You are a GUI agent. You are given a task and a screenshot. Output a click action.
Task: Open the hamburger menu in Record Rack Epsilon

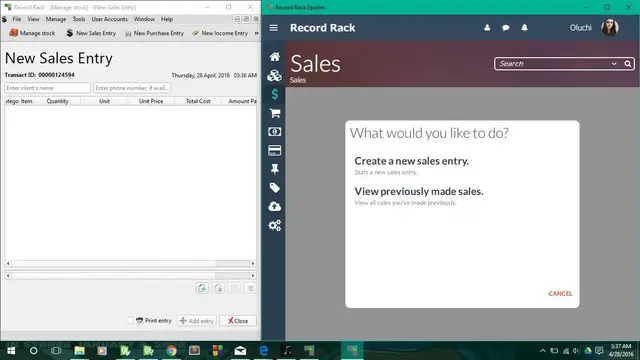273,28
